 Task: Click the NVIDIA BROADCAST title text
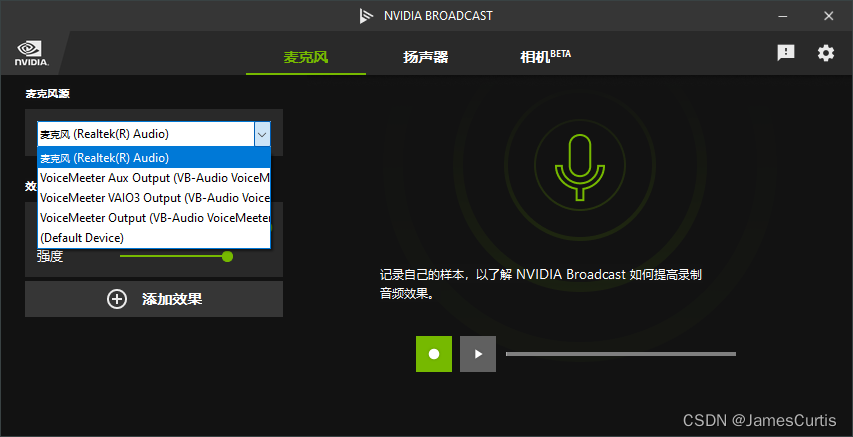coord(438,16)
